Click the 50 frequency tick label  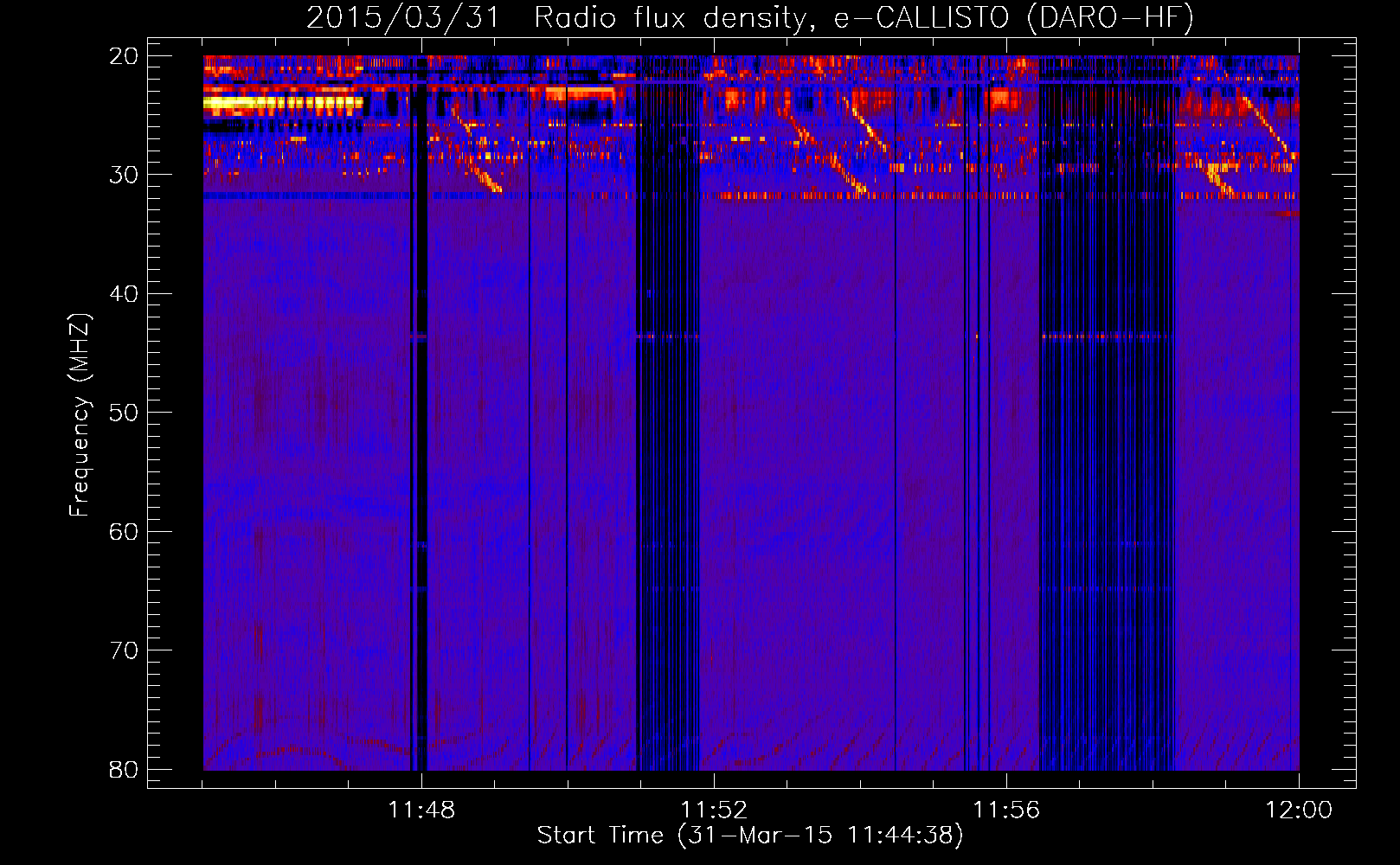124,413
